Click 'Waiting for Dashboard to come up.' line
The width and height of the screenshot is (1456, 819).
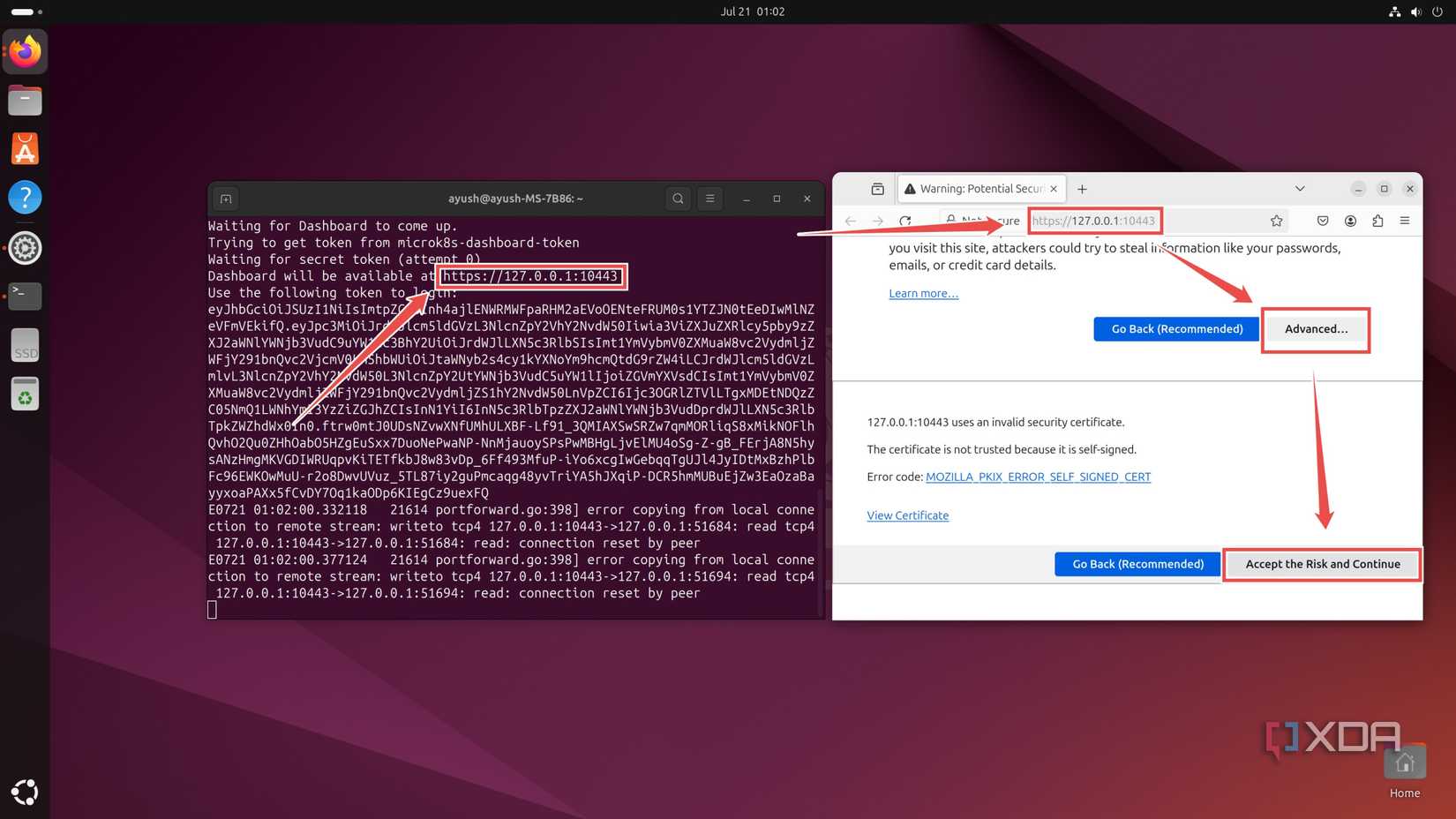coord(333,226)
